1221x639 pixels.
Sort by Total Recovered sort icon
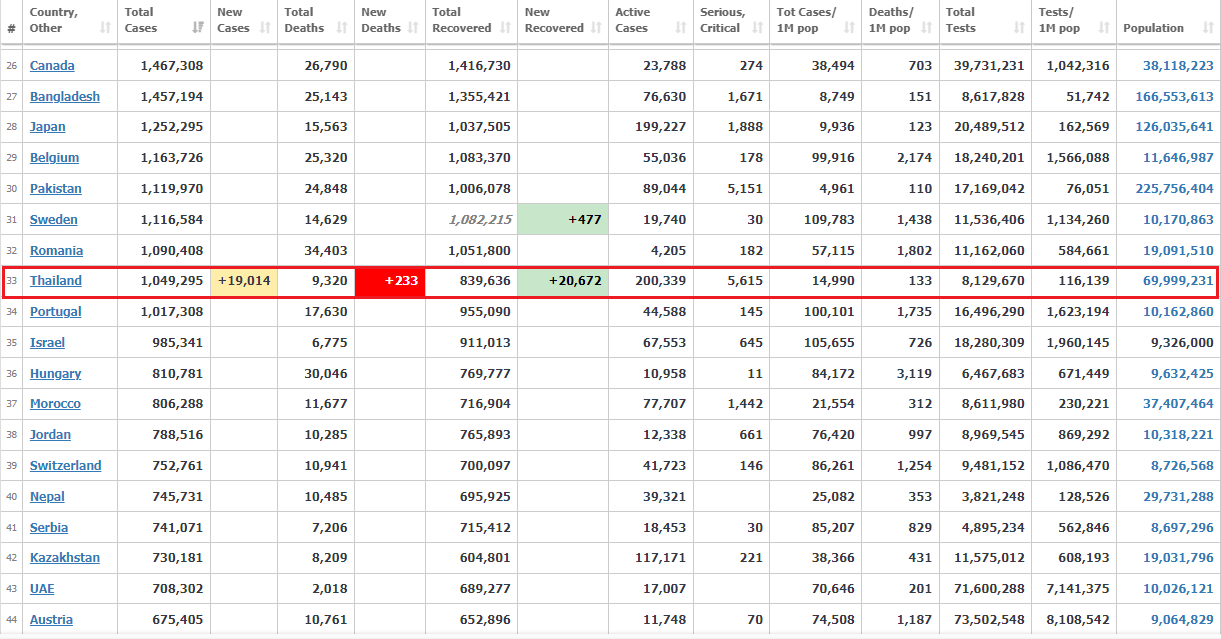(504, 28)
